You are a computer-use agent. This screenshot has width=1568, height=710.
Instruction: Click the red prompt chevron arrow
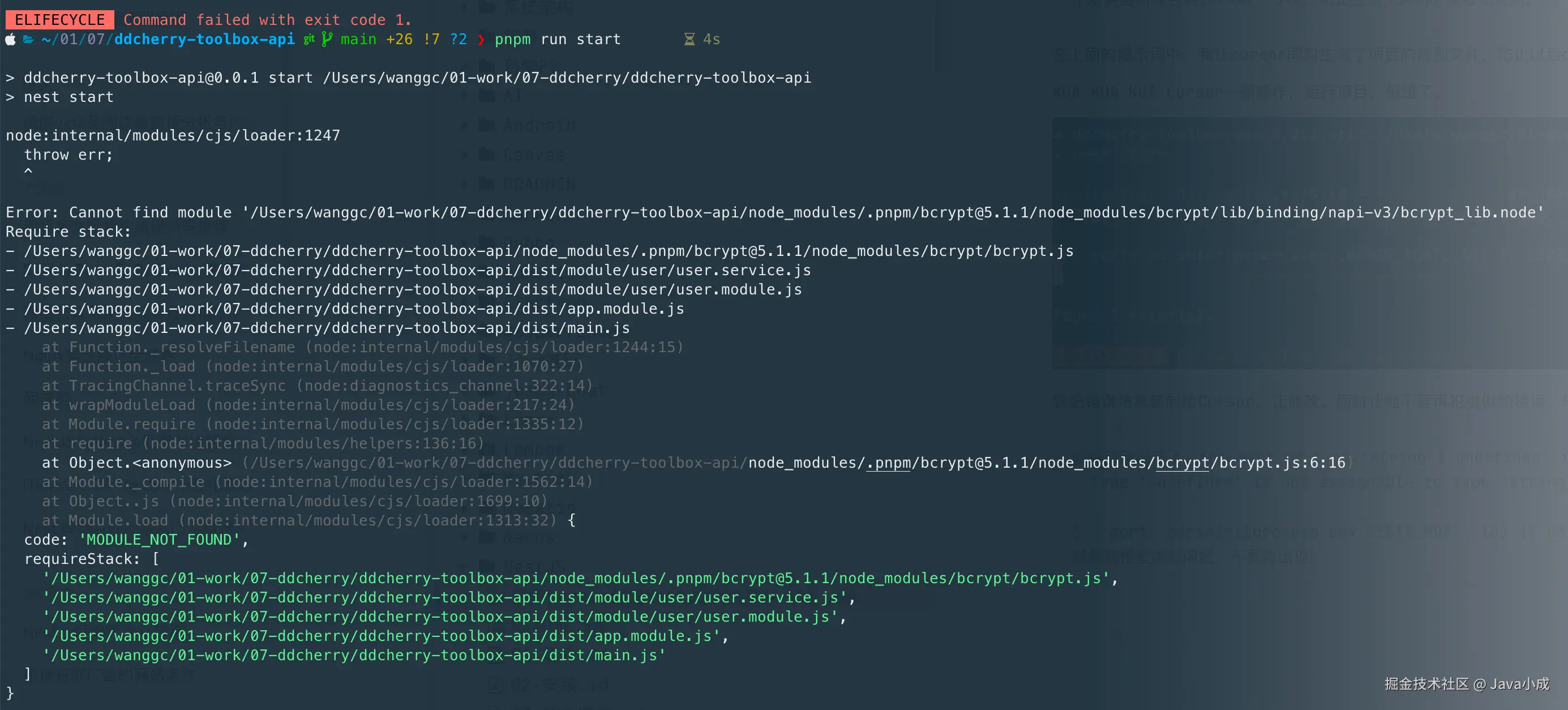(x=481, y=40)
